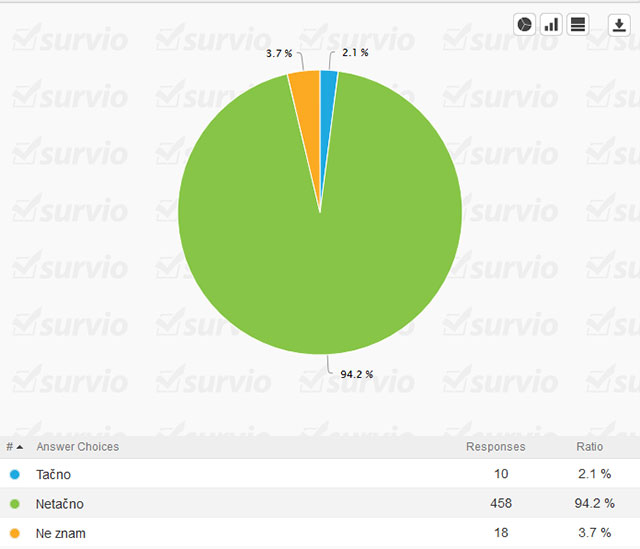Click the 3.7 % label above the pie
This screenshot has width=640, height=549.
(279, 52)
